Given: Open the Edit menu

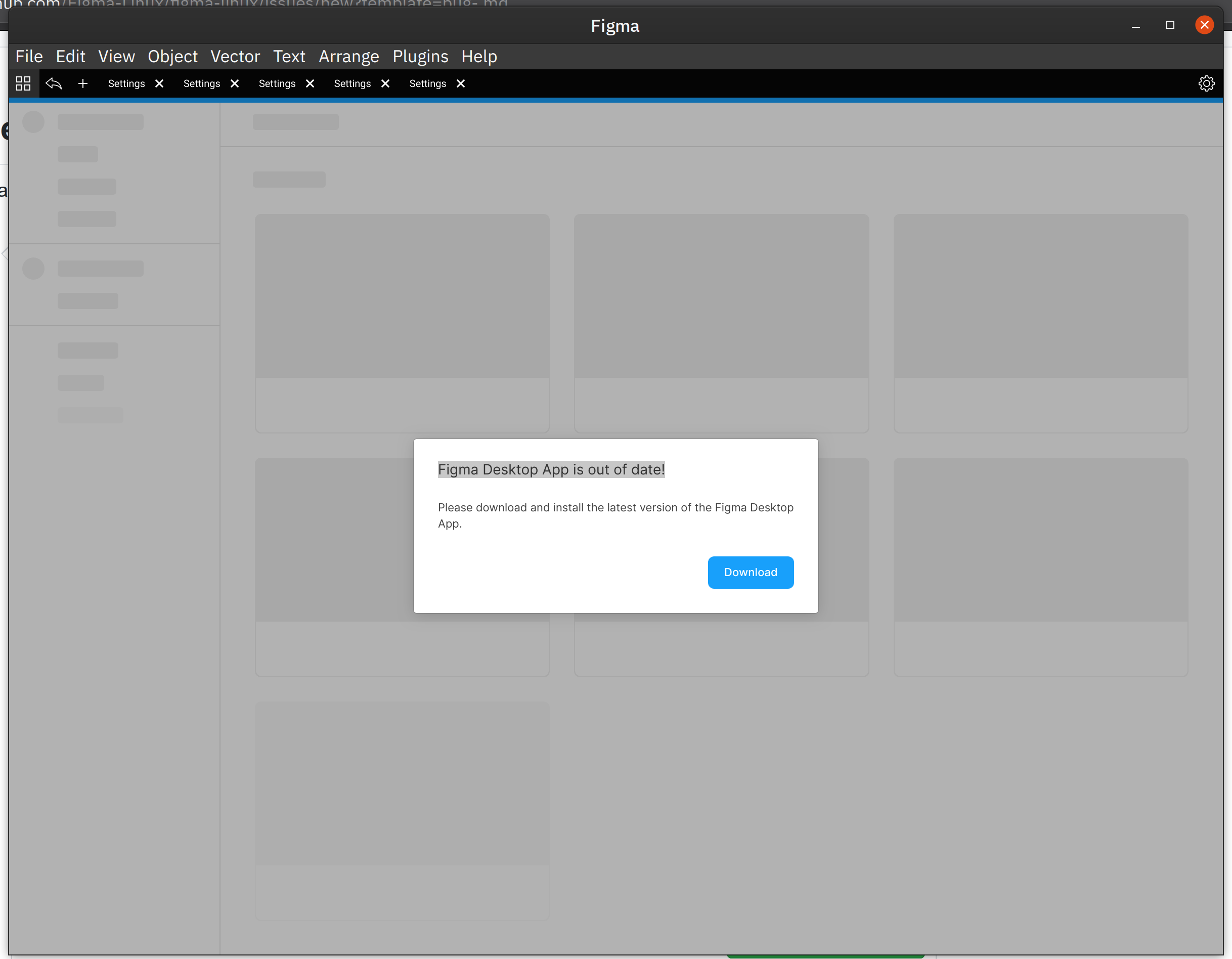Looking at the screenshot, I should pos(70,56).
